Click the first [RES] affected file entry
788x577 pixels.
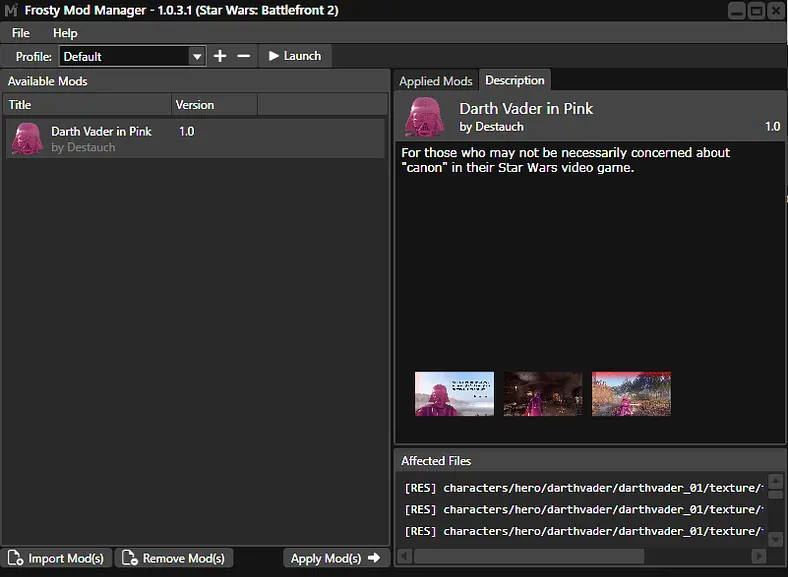[x=584, y=488]
